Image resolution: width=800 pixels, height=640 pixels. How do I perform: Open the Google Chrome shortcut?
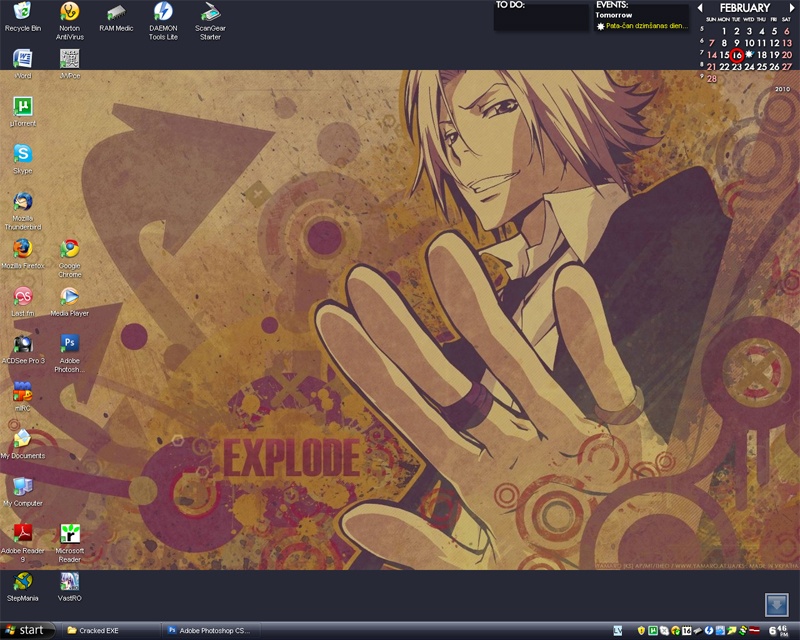point(70,258)
